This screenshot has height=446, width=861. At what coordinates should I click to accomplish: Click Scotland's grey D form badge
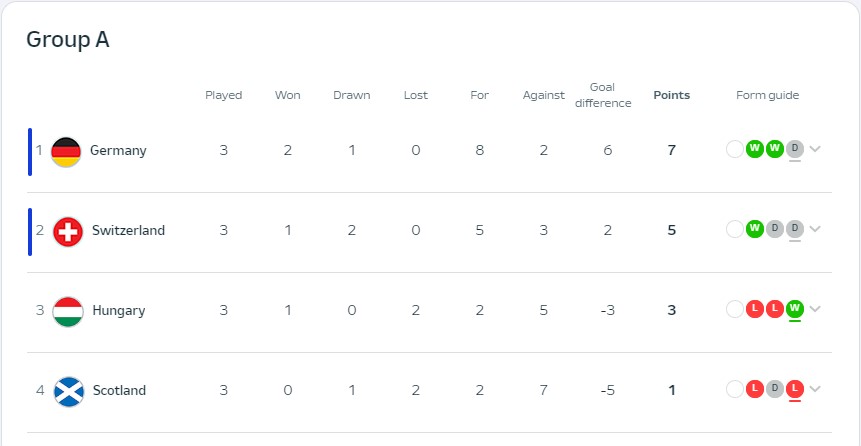[x=775, y=389]
